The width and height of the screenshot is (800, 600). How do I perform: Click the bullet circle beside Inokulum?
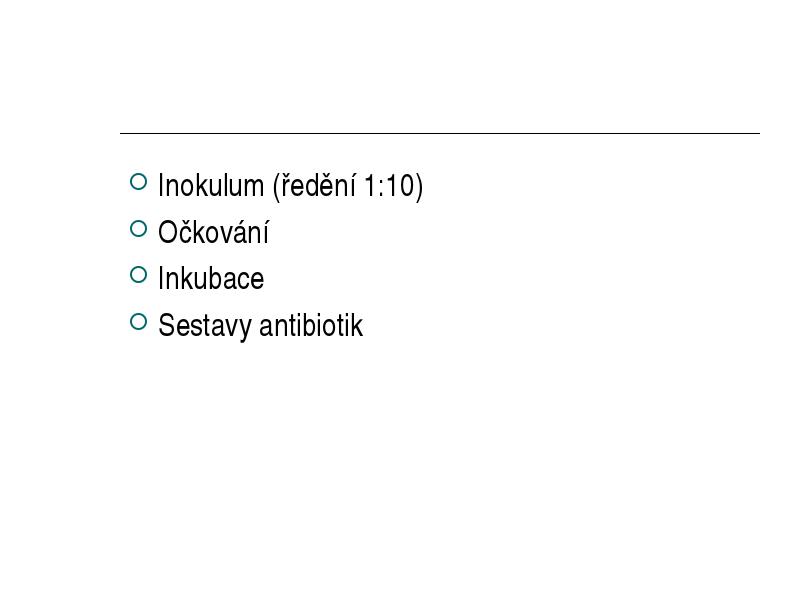coord(138,182)
